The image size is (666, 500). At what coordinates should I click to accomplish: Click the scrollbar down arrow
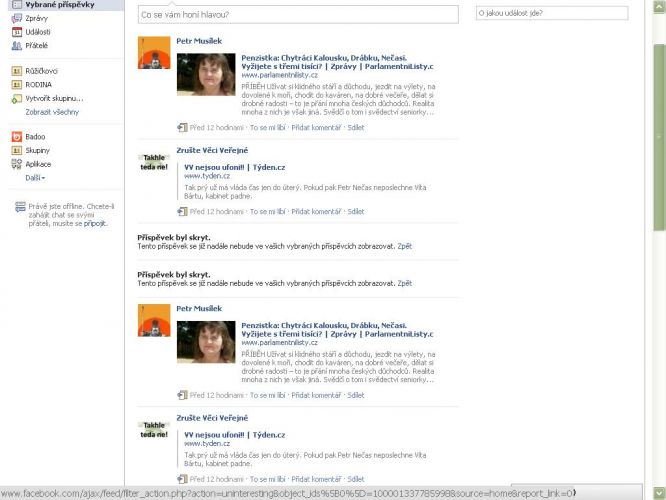(659, 493)
